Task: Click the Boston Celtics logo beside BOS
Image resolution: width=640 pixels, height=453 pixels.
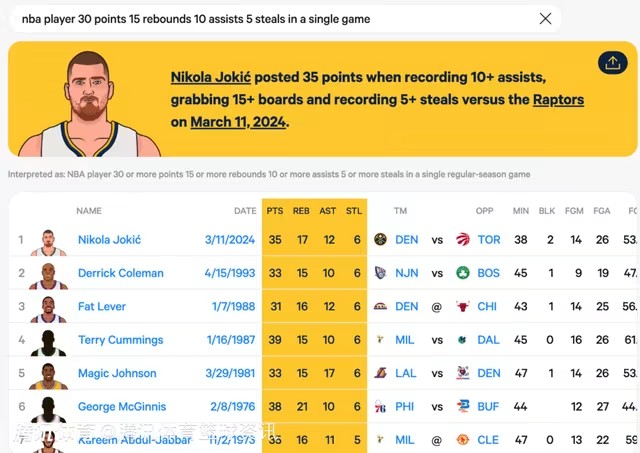Action: pyautogui.click(x=463, y=273)
